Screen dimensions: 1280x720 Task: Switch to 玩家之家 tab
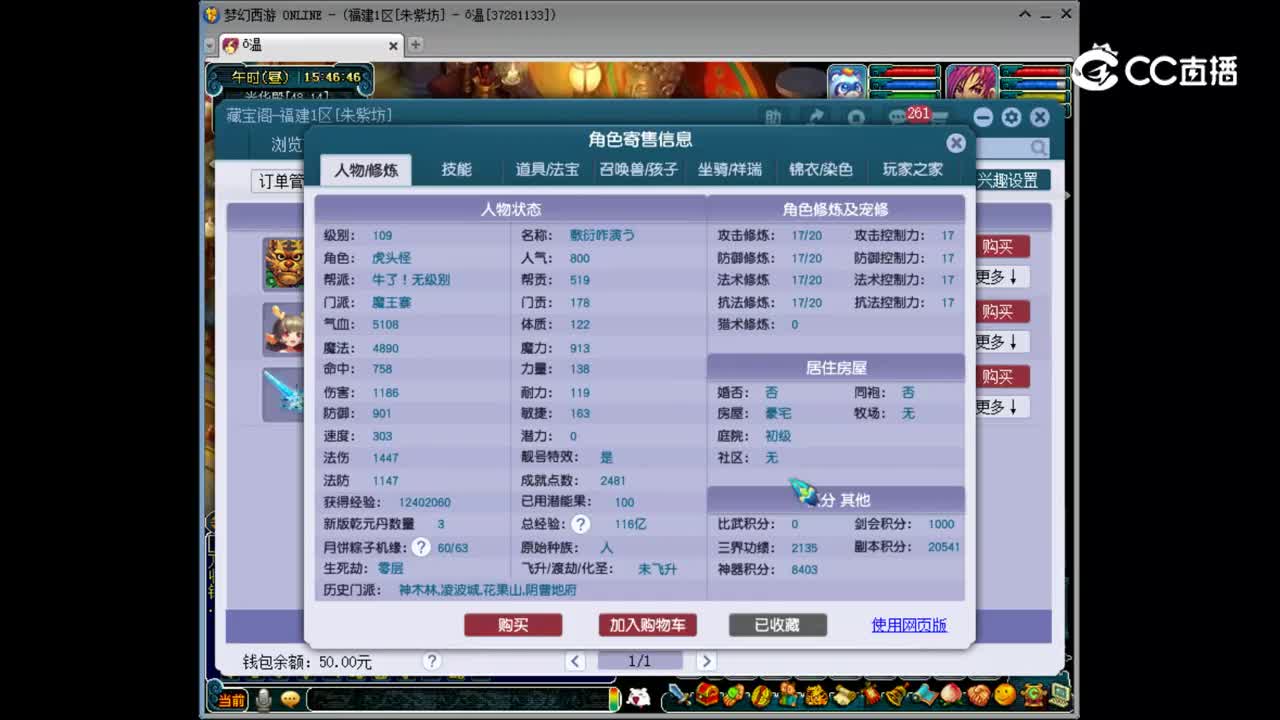pos(912,170)
